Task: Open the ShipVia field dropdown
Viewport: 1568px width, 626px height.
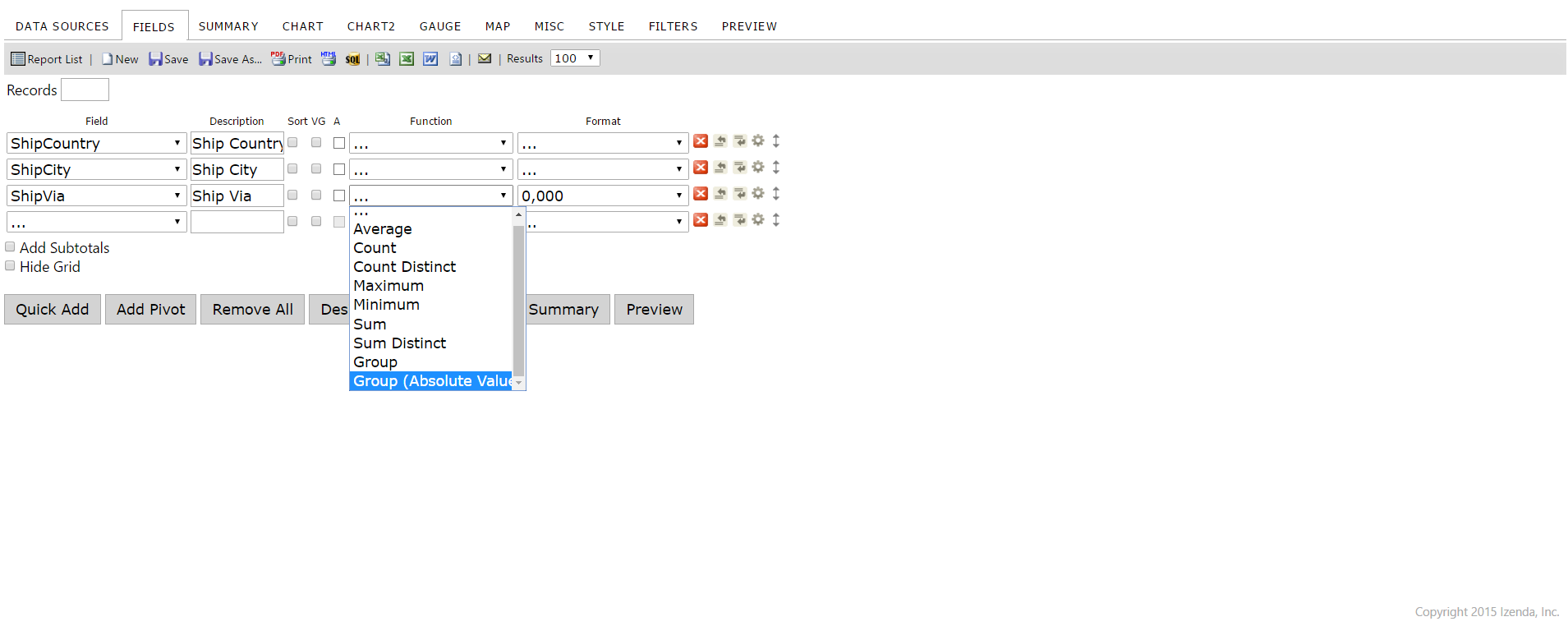Action: click(97, 196)
